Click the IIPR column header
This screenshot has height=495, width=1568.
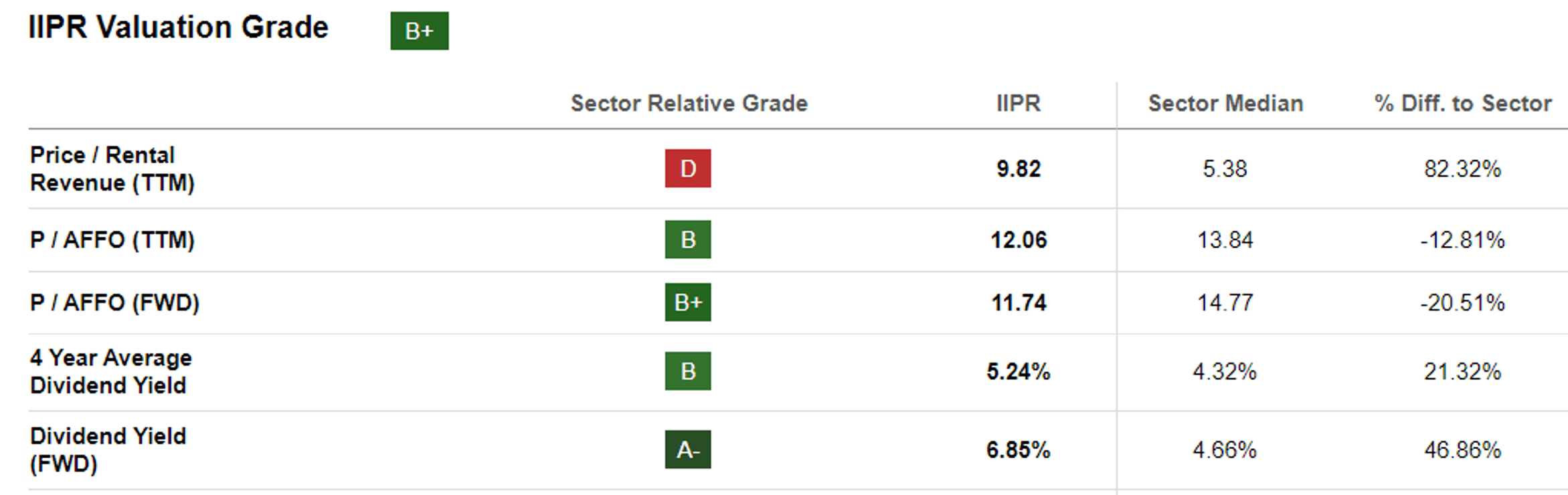[1018, 104]
